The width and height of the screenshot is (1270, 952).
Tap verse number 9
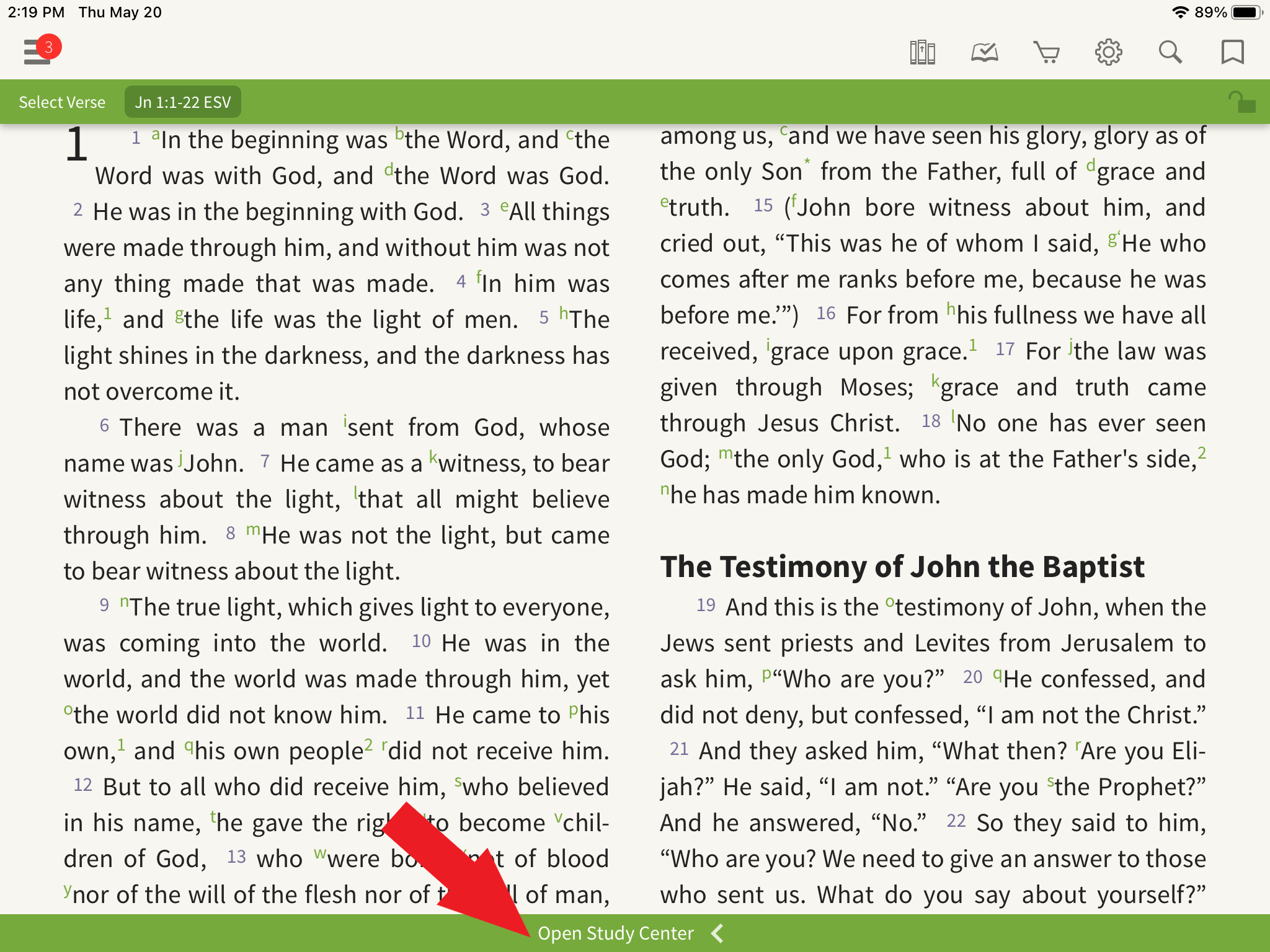tap(104, 606)
